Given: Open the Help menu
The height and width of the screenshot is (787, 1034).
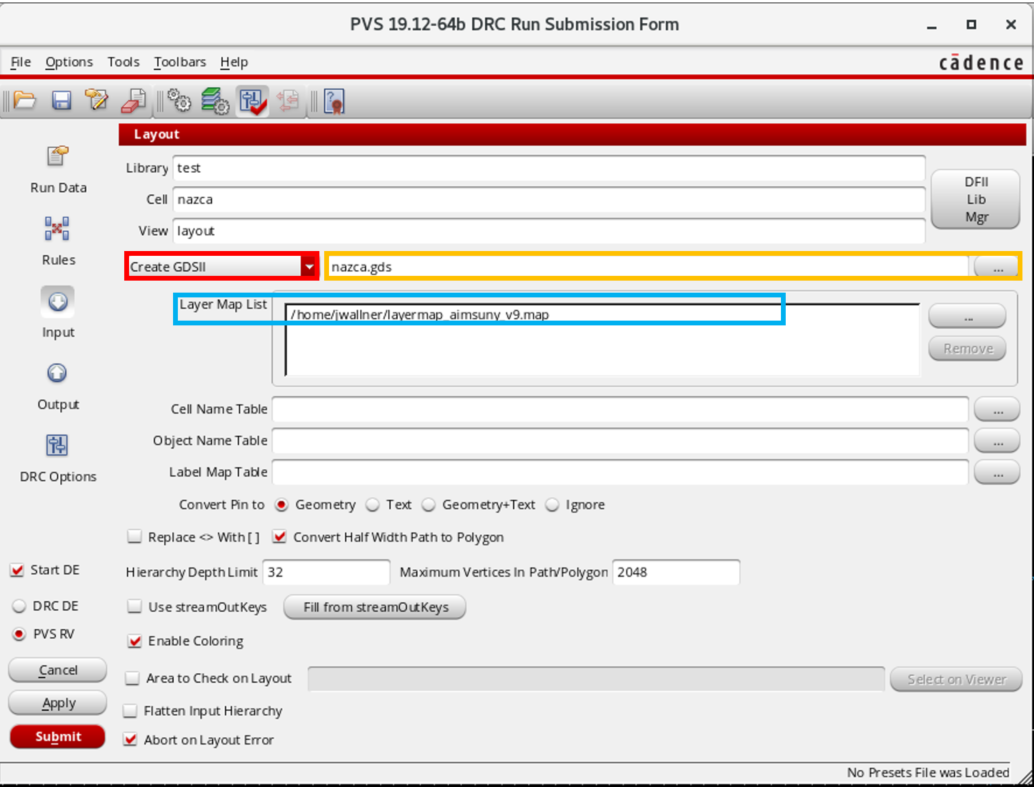Looking at the screenshot, I should pyautogui.click(x=234, y=62).
